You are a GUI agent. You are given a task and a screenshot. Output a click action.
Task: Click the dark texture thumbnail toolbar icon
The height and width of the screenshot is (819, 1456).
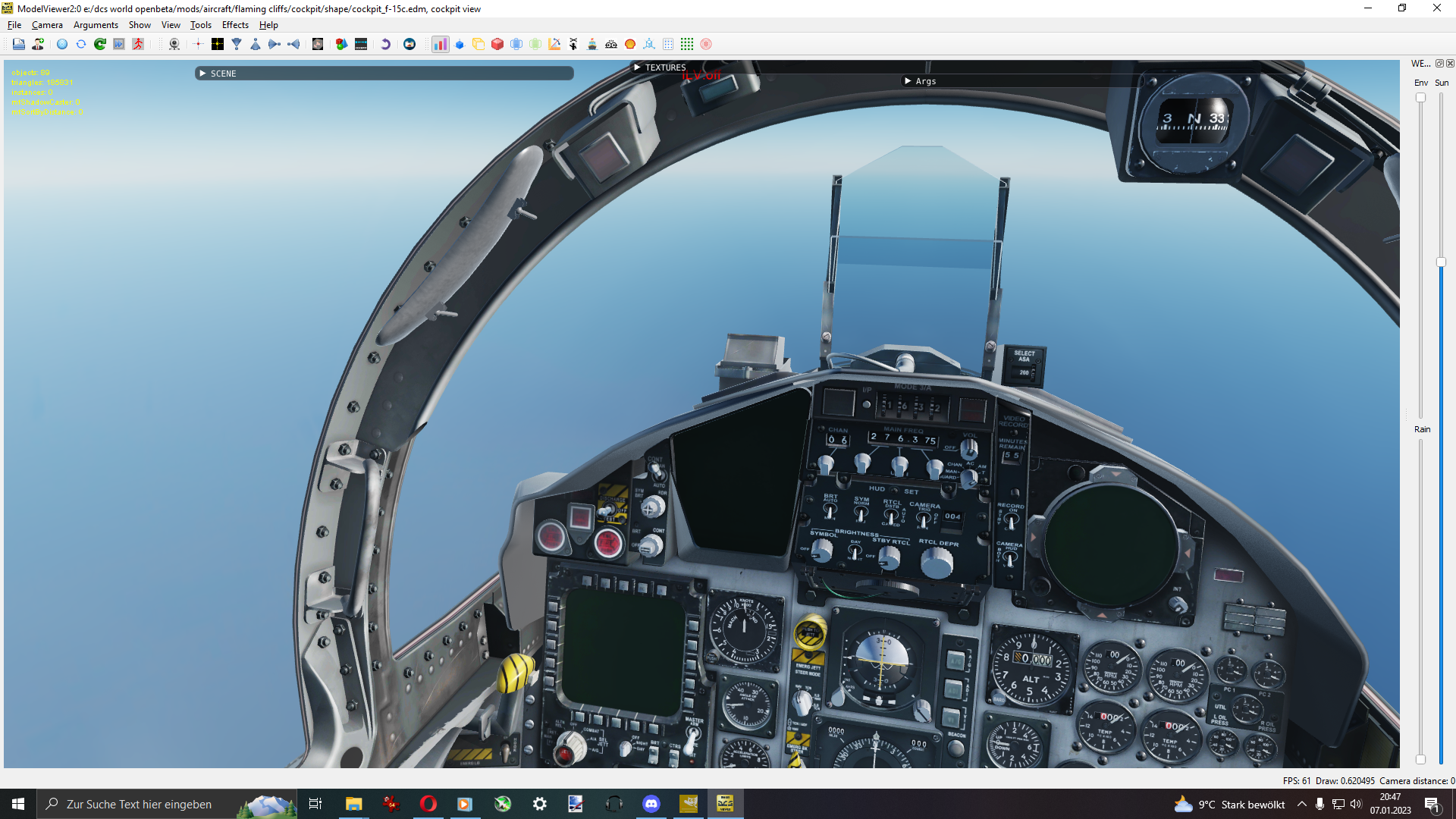pos(318,44)
